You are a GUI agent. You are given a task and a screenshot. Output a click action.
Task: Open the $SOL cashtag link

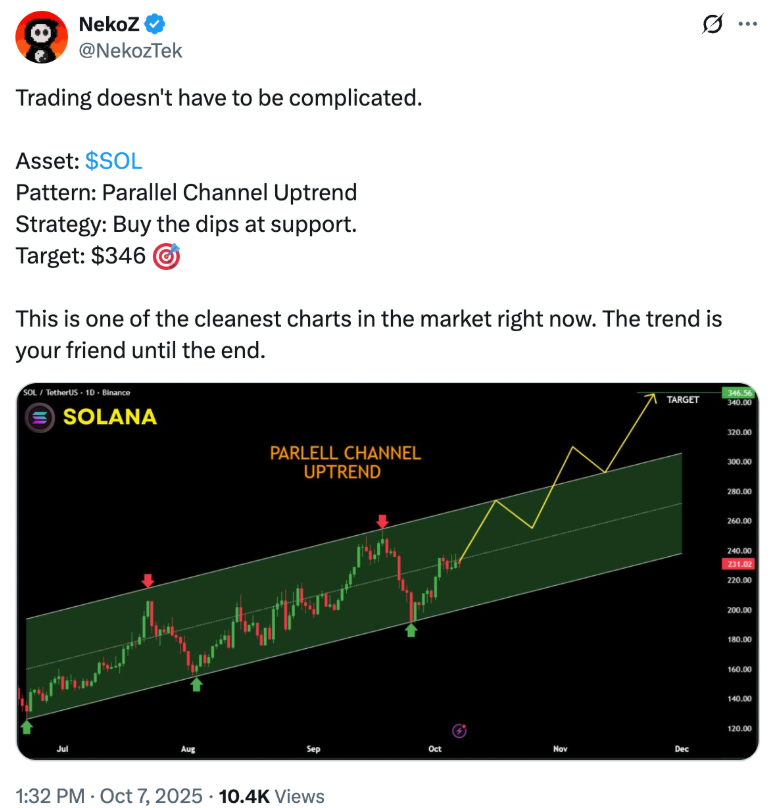click(x=114, y=161)
